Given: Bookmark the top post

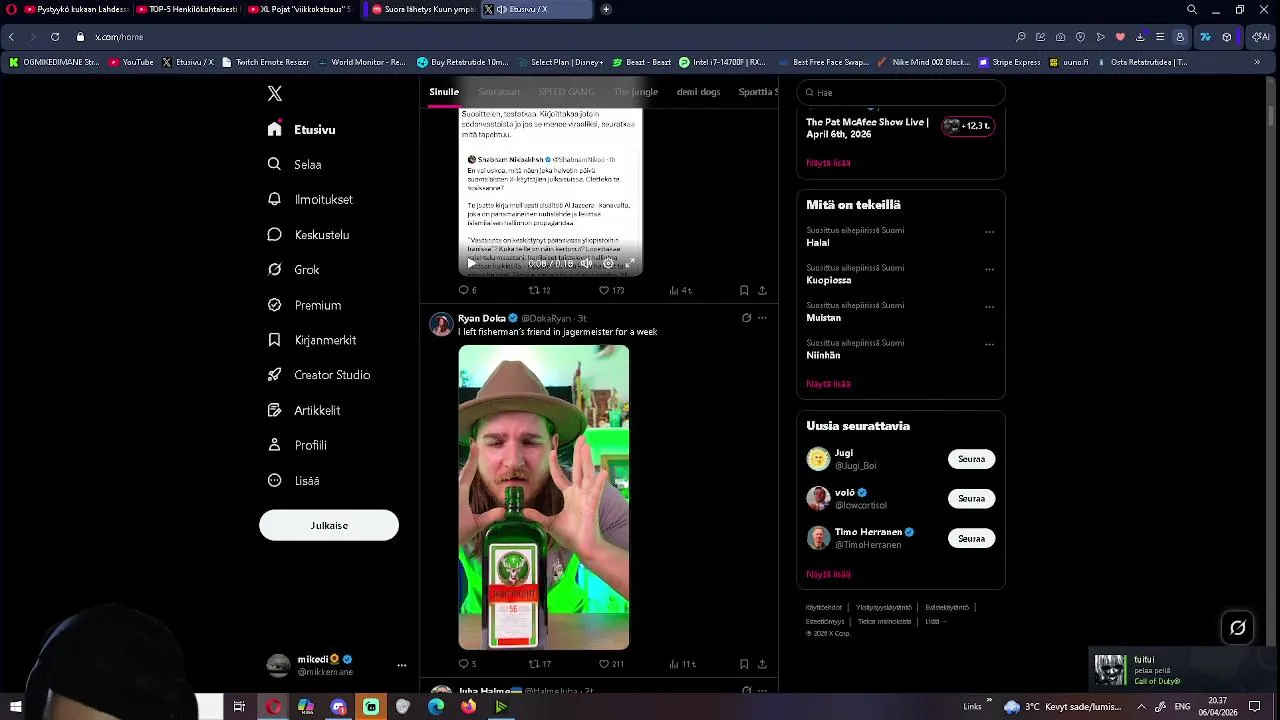Looking at the screenshot, I should 744,290.
